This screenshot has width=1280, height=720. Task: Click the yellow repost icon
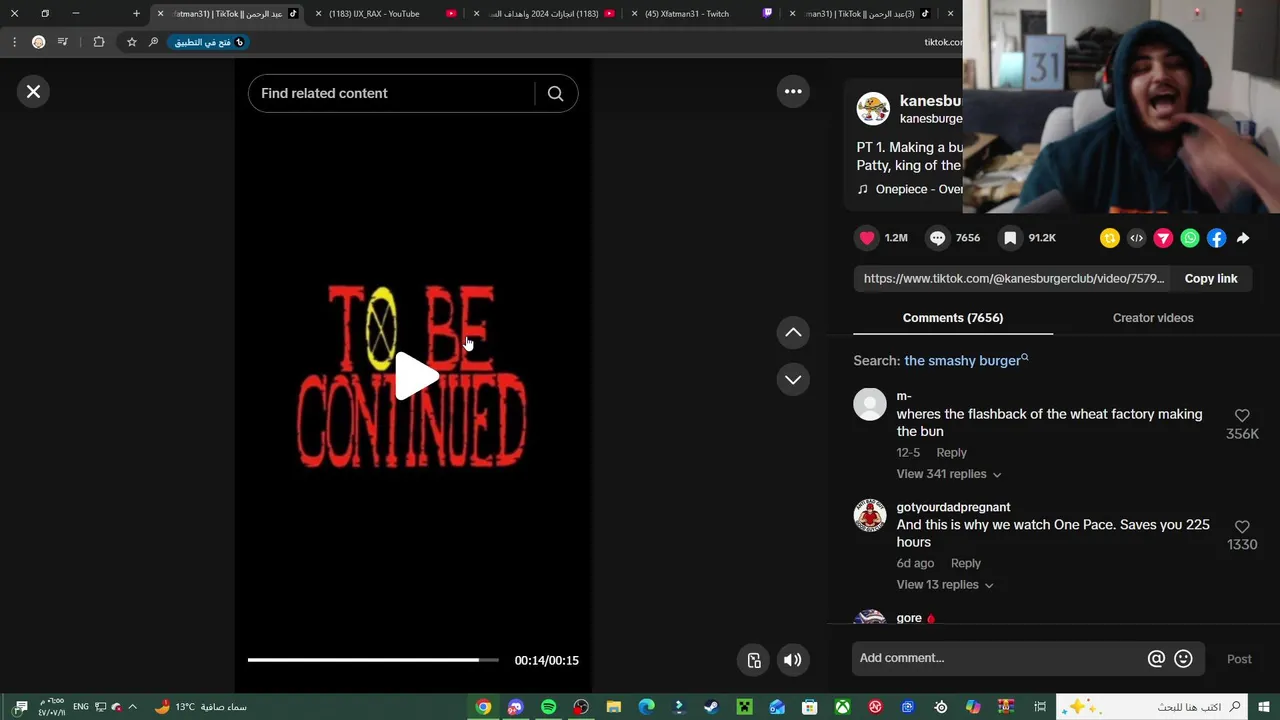pos(1109,238)
